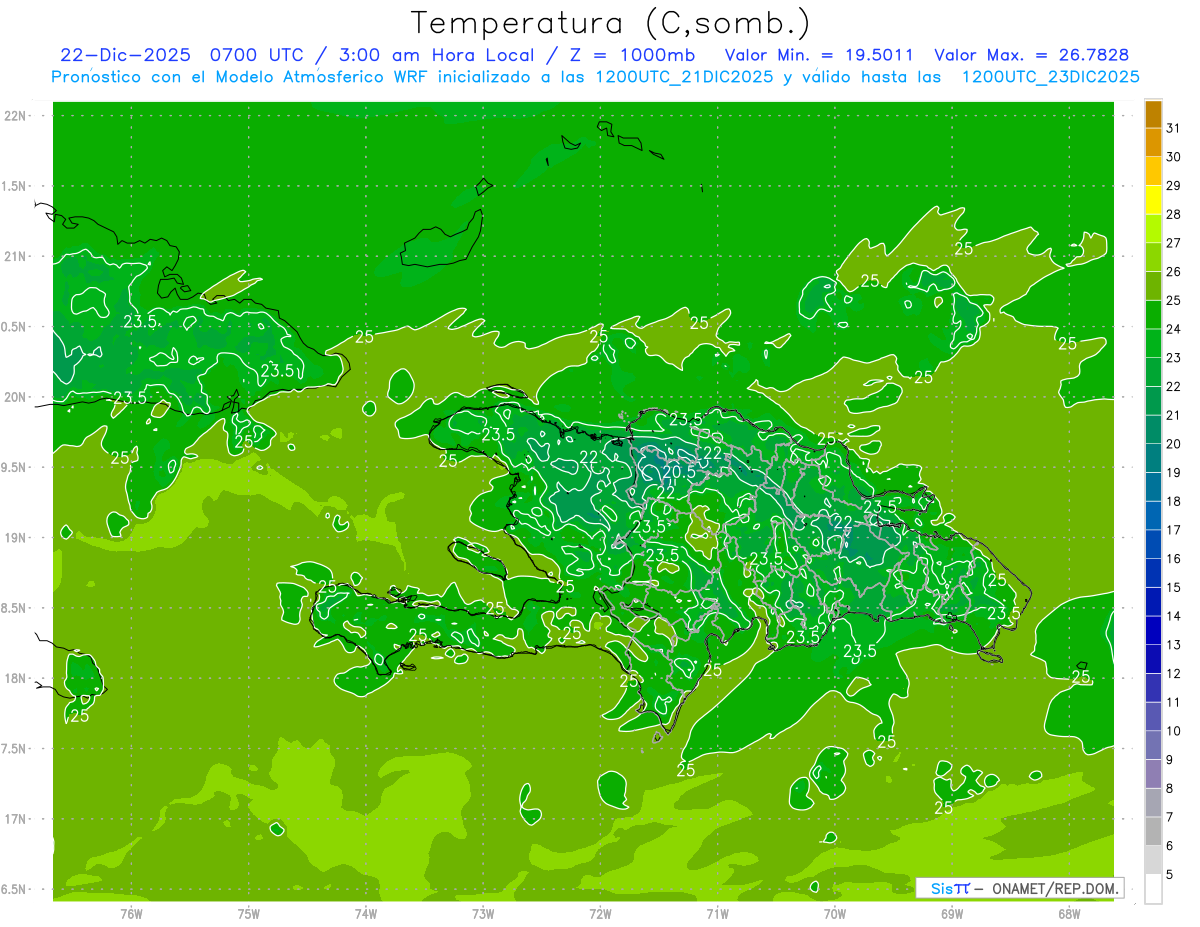Click the 76W longitude axis label
Image resolution: width=1200 pixels, height=927 pixels.
click(131, 913)
